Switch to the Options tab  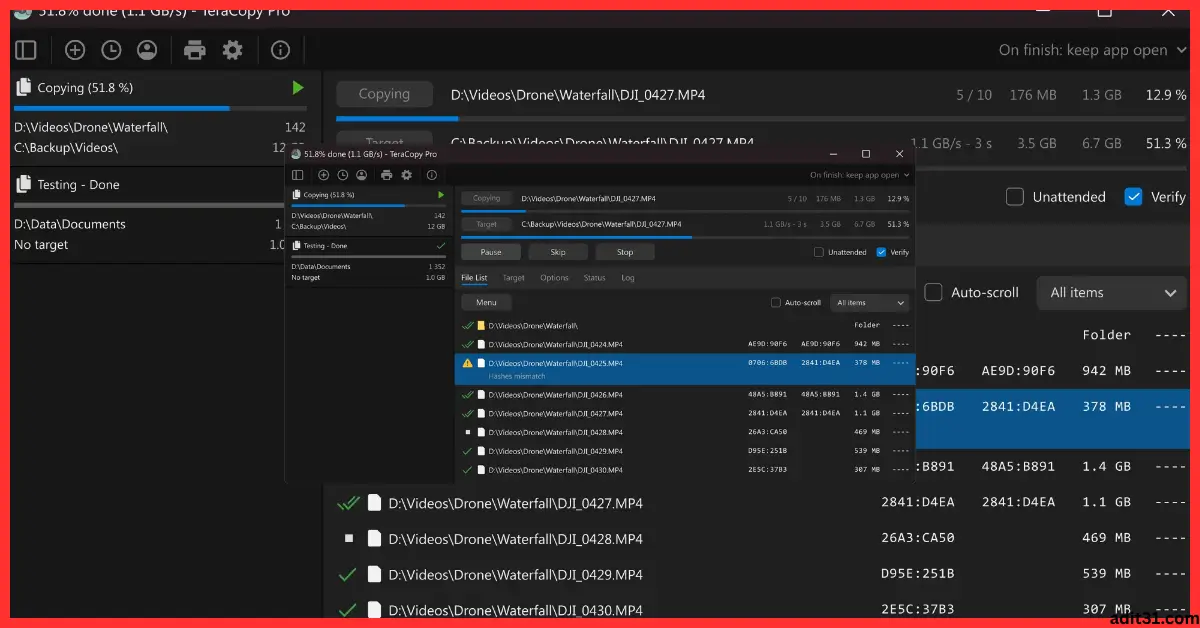point(554,278)
